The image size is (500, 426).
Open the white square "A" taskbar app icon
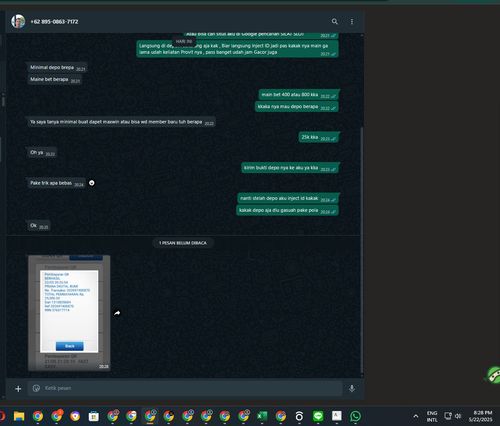(337, 416)
